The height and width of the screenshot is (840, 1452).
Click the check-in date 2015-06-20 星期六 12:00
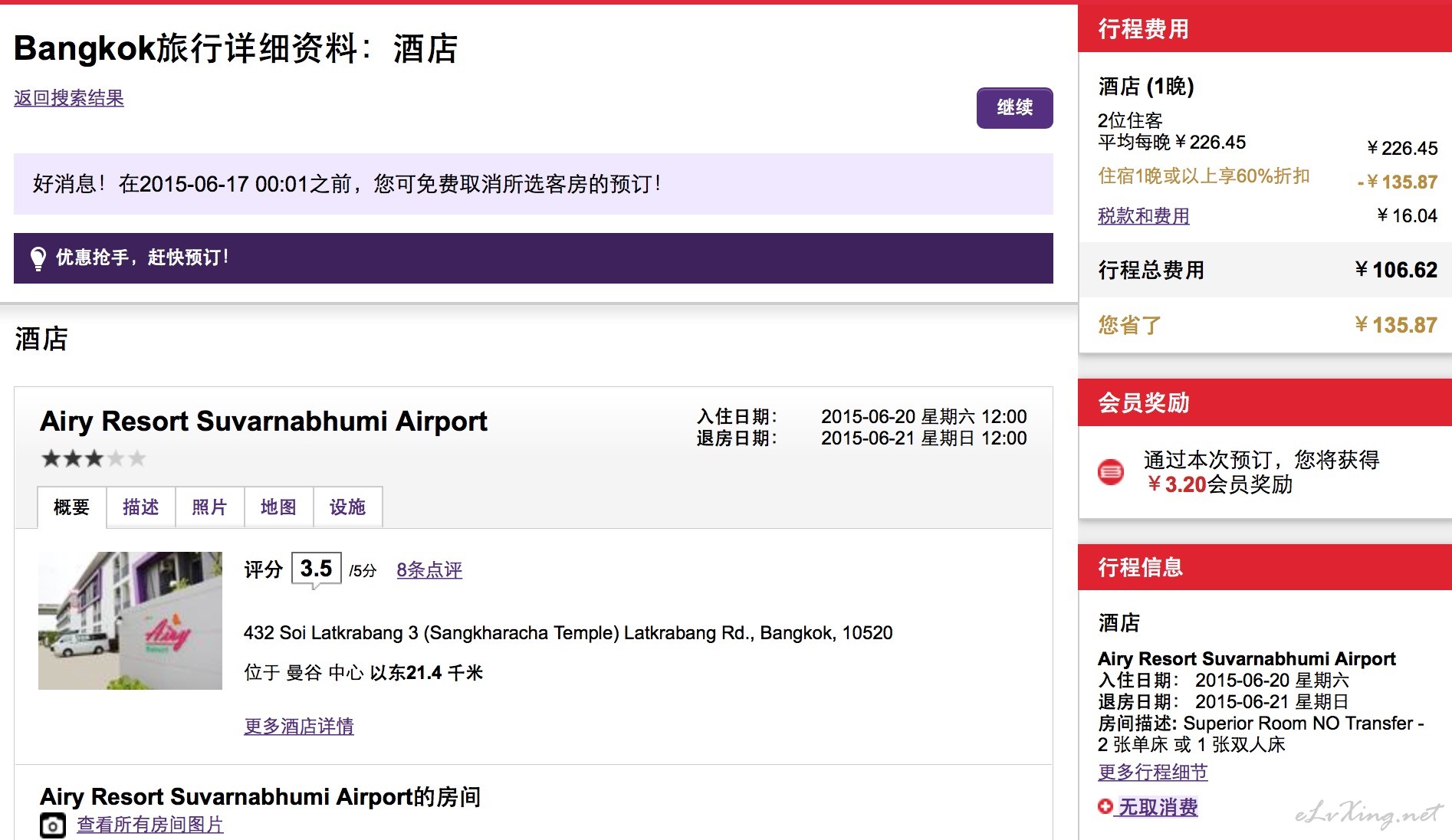(924, 417)
